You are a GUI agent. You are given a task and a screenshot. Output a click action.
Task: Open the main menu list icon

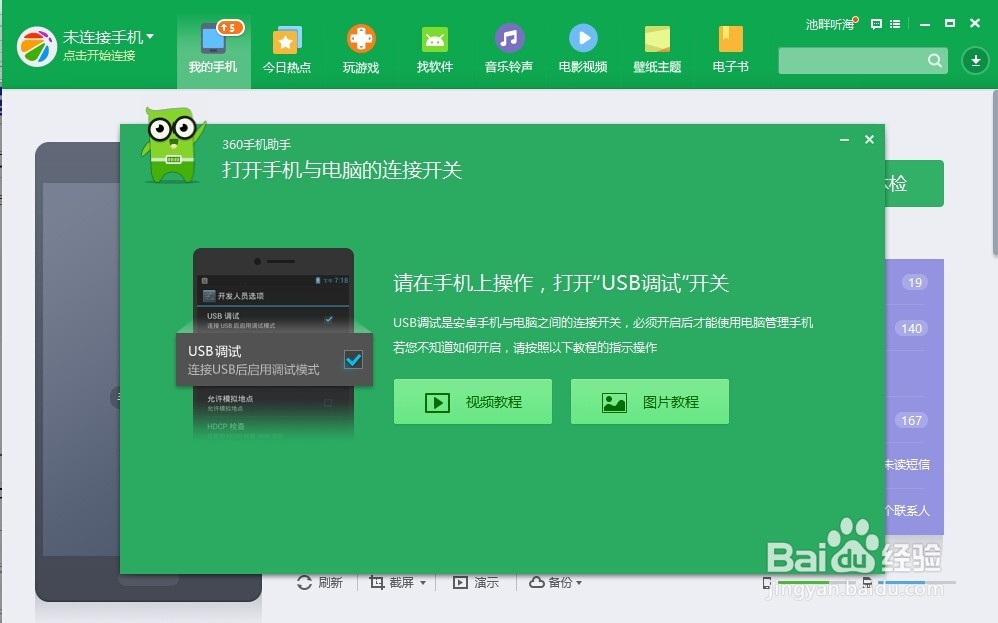click(895, 24)
